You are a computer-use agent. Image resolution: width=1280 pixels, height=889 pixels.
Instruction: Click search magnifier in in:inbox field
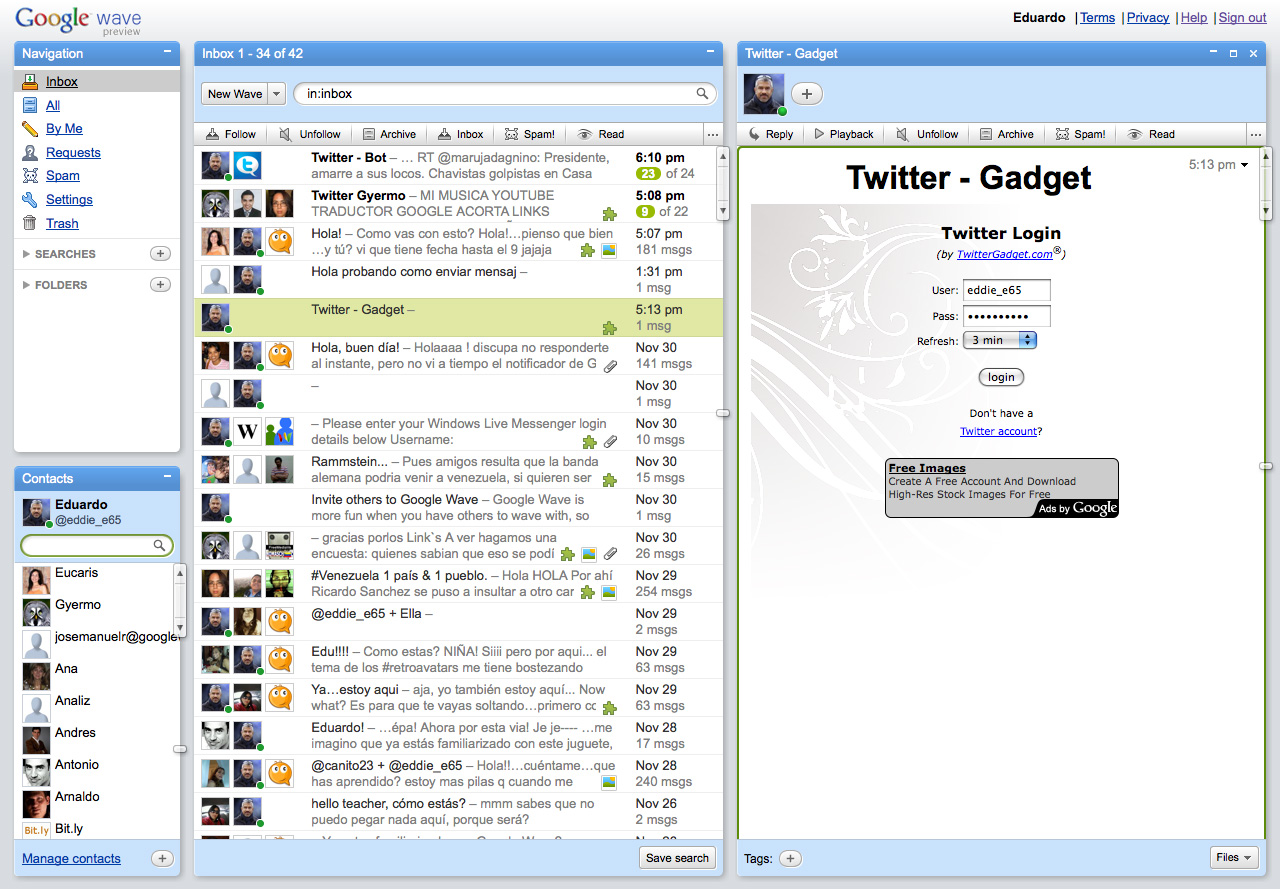tap(703, 94)
